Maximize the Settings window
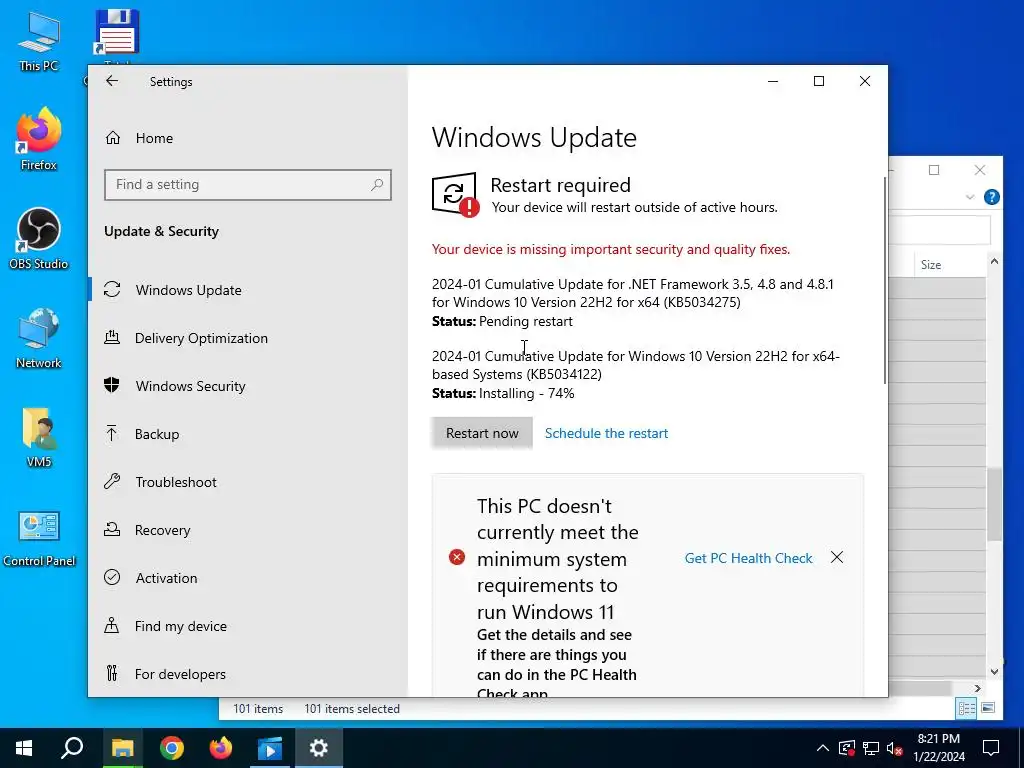Viewport: 1024px width, 768px height. [x=819, y=81]
